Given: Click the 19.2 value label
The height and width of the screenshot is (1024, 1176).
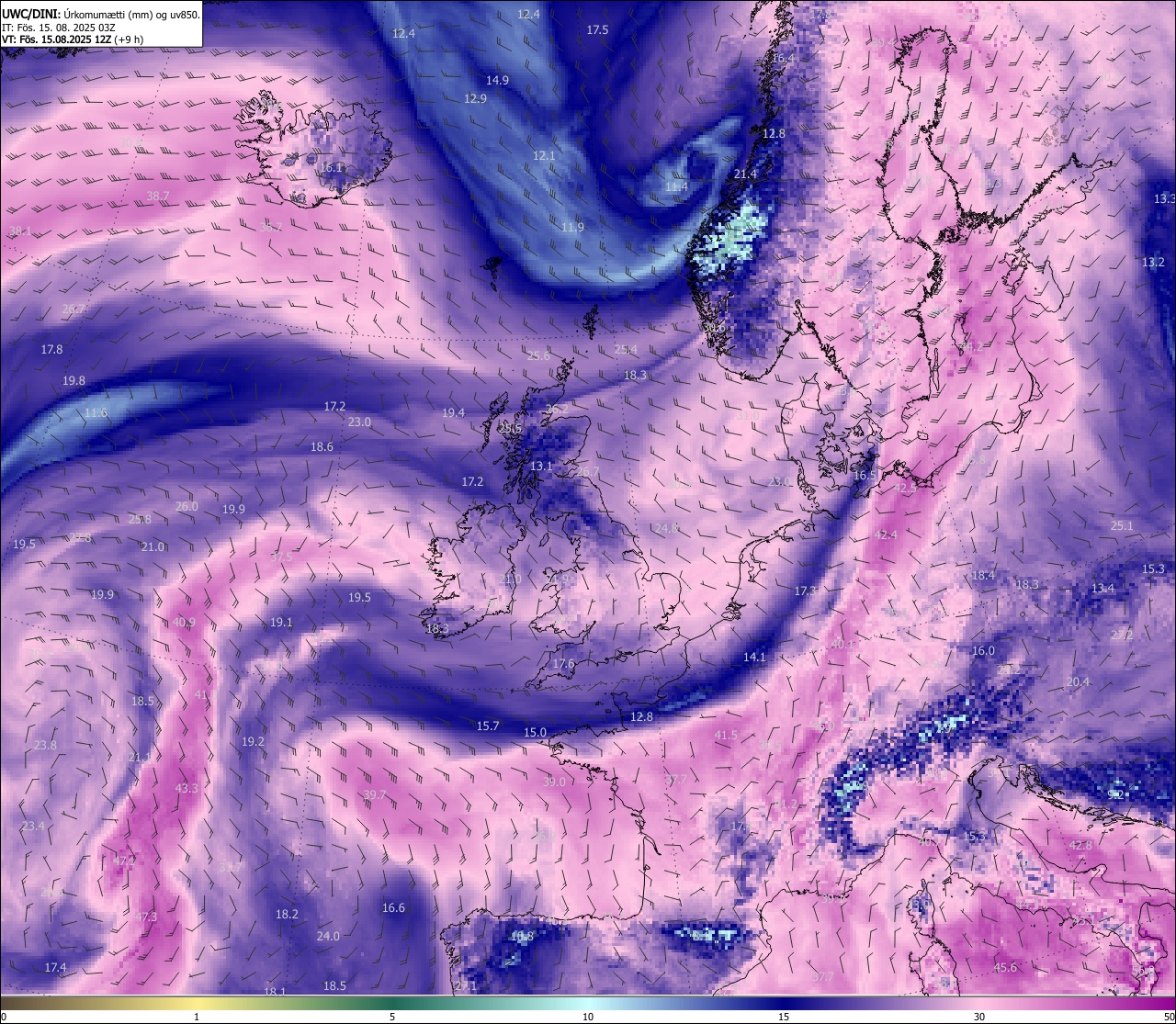Looking at the screenshot, I should [x=253, y=741].
